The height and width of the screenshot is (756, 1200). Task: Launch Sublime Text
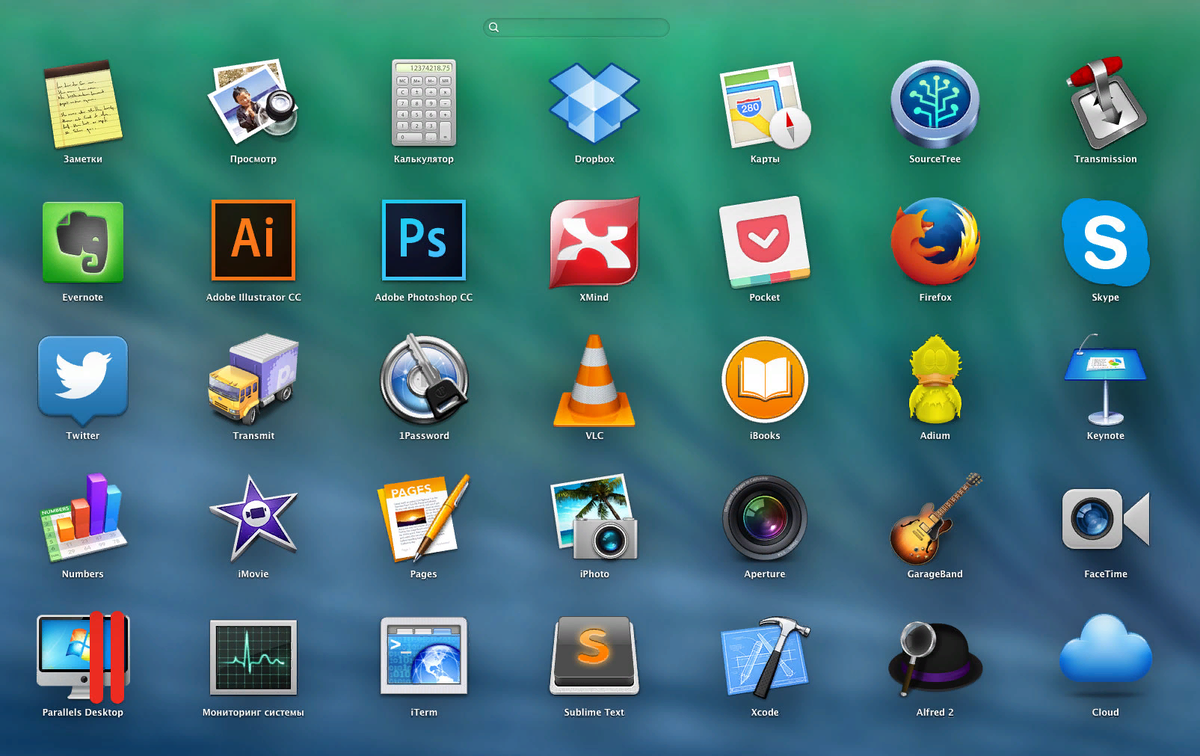pyautogui.click(x=594, y=657)
